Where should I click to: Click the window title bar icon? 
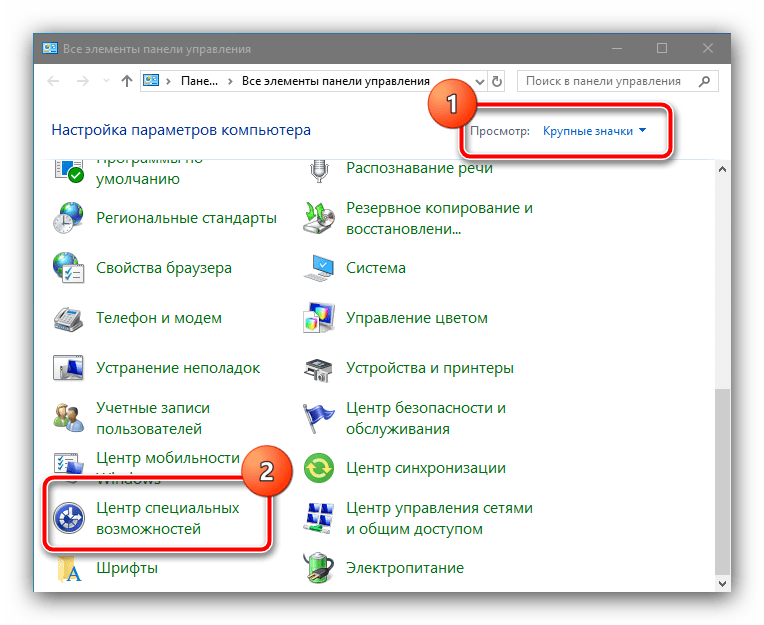(x=49, y=48)
